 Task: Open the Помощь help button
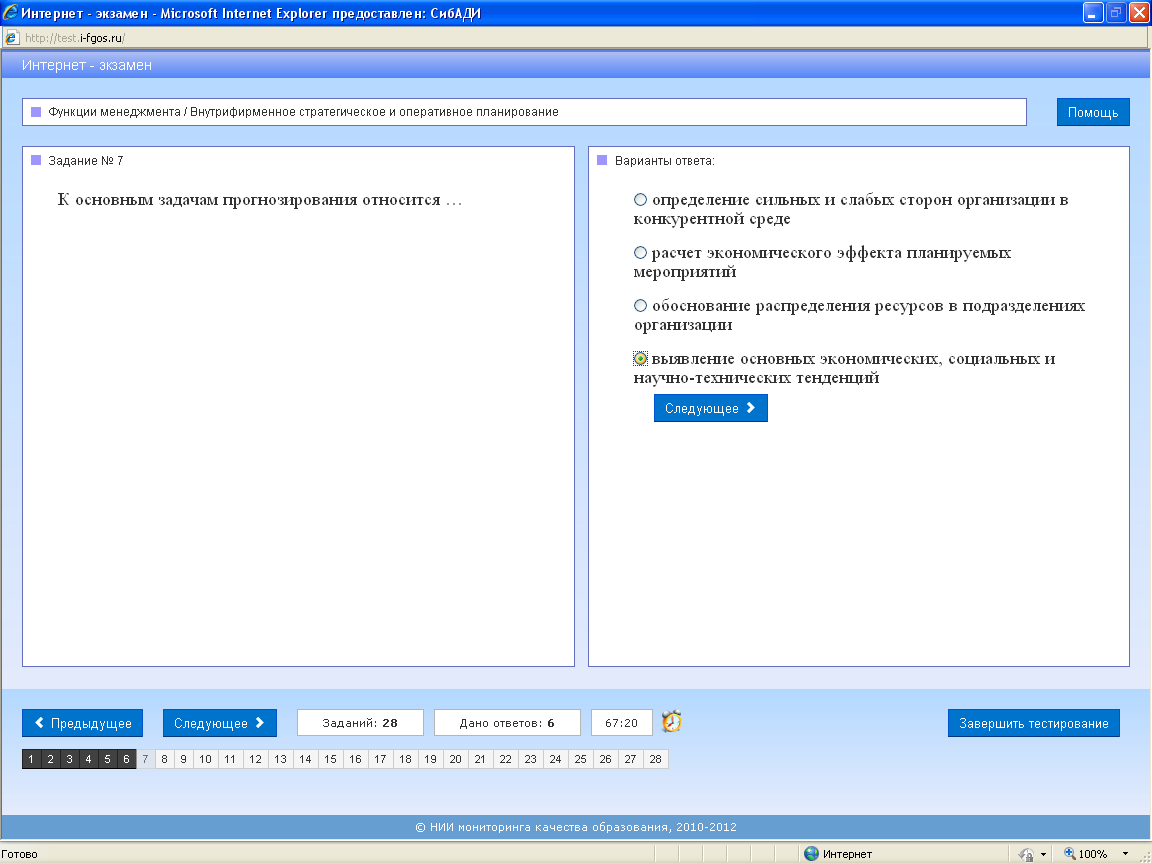click(x=1093, y=112)
